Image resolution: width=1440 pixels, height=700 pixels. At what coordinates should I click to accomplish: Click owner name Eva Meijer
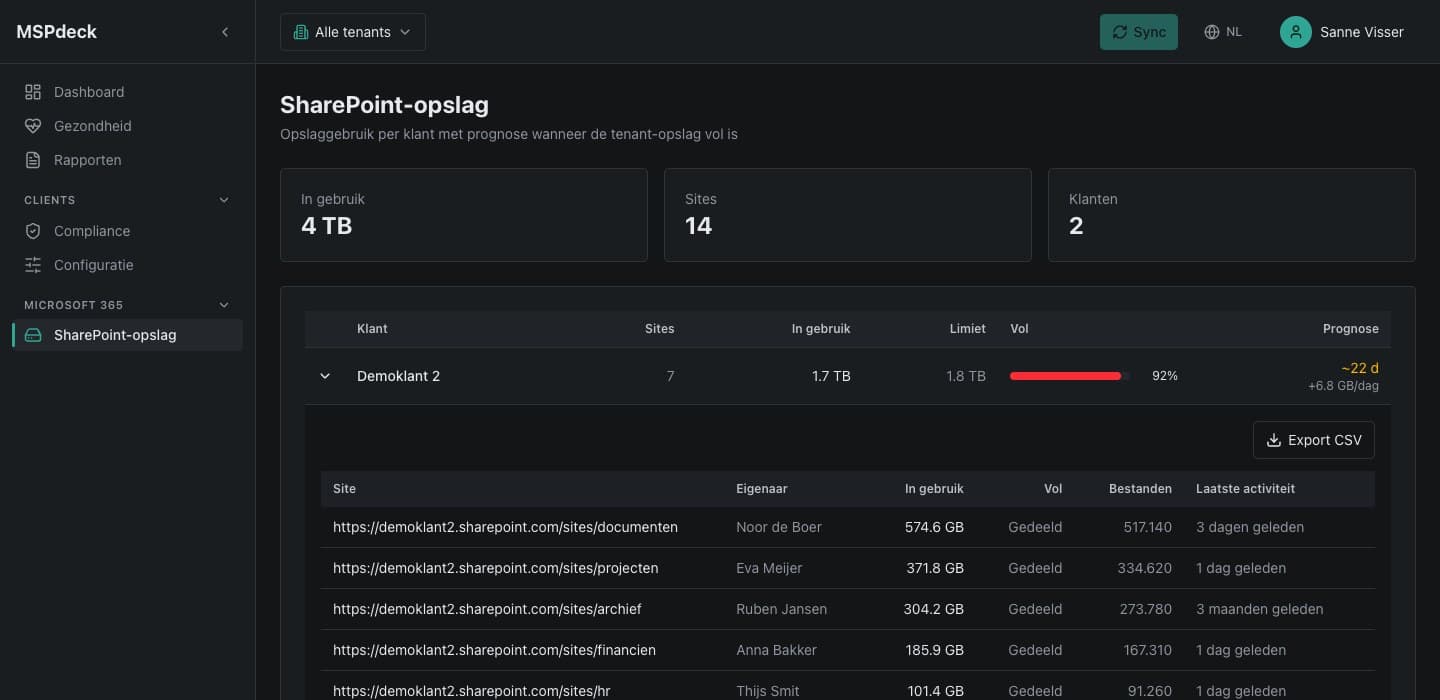point(769,568)
